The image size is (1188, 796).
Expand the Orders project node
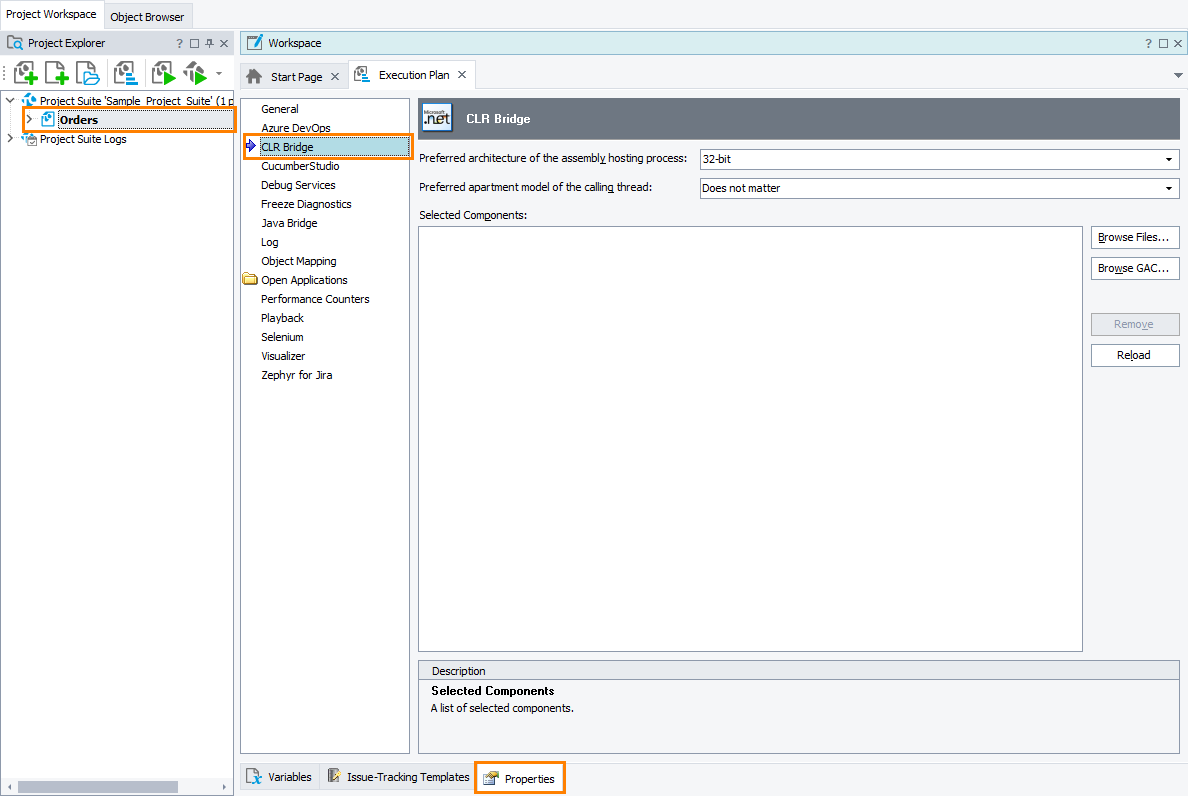coord(29,120)
